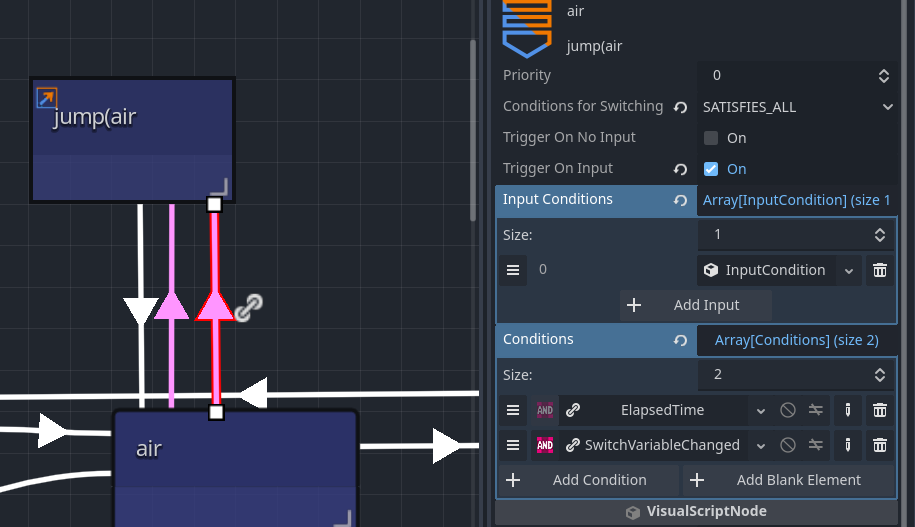Delete the InputCondition array element
The height and width of the screenshot is (527, 915).
click(880, 270)
